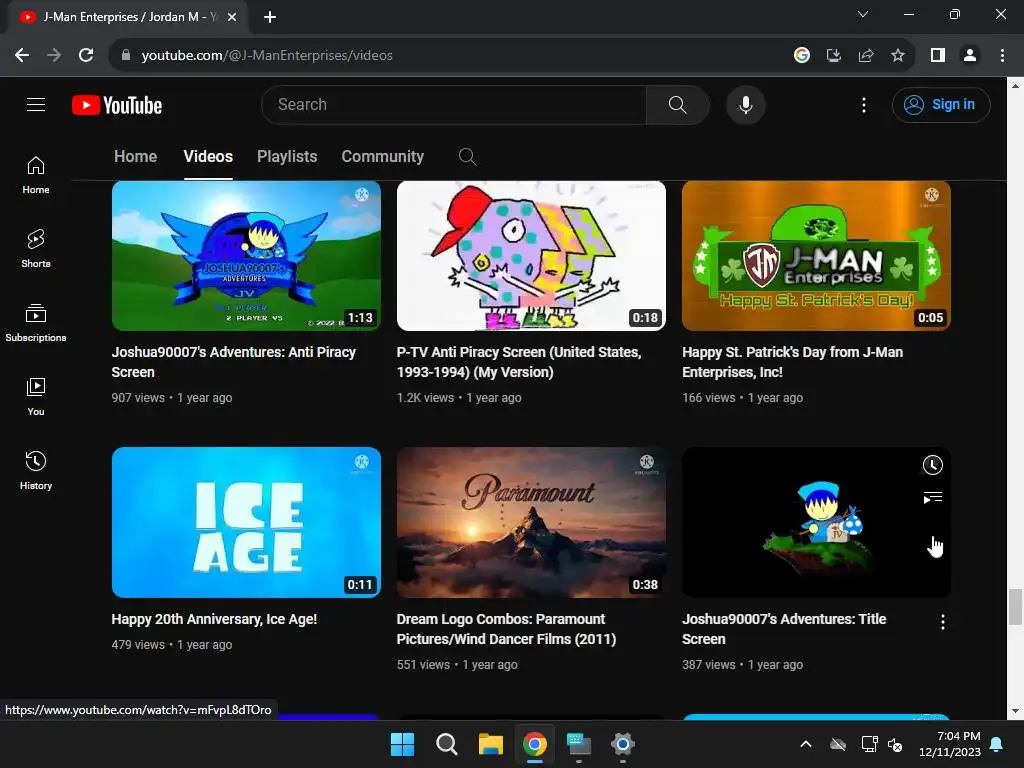Image resolution: width=1024 pixels, height=768 pixels.
Task: Close the J-Man Enterprises tab
Action: [232, 17]
